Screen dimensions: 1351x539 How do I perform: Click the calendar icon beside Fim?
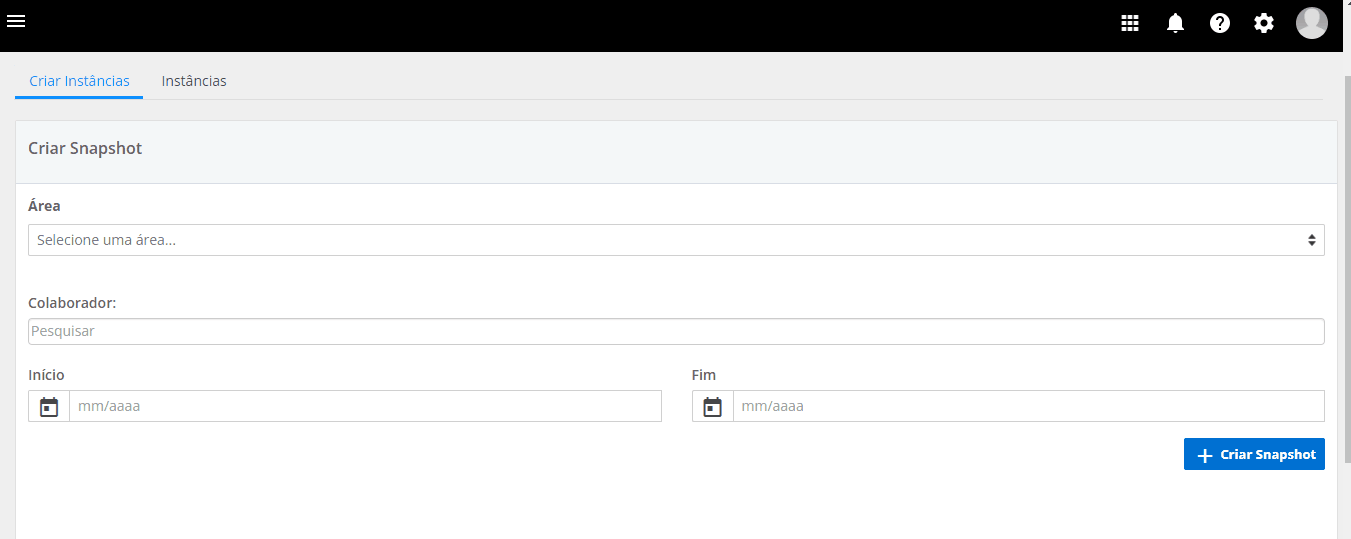[x=712, y=407]
